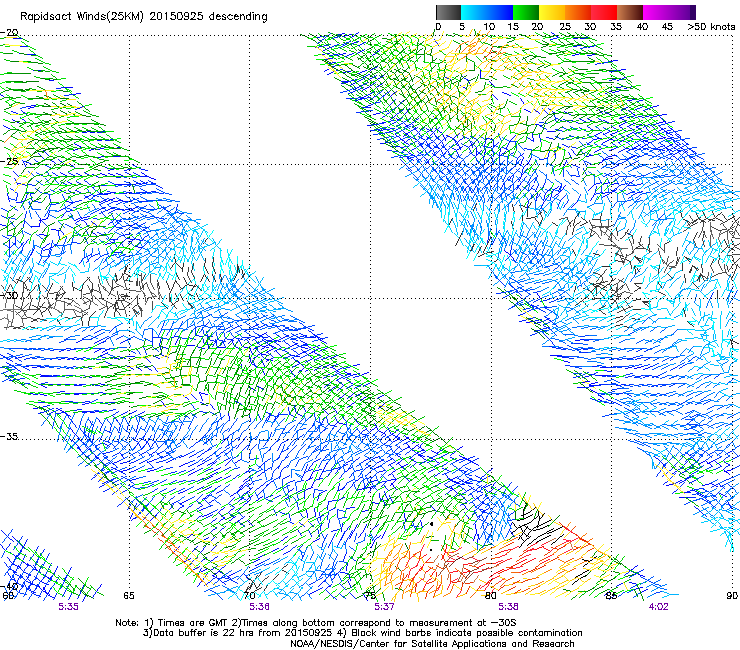
Task: Click the '15' label under the color bar
Action: (513, 27)
